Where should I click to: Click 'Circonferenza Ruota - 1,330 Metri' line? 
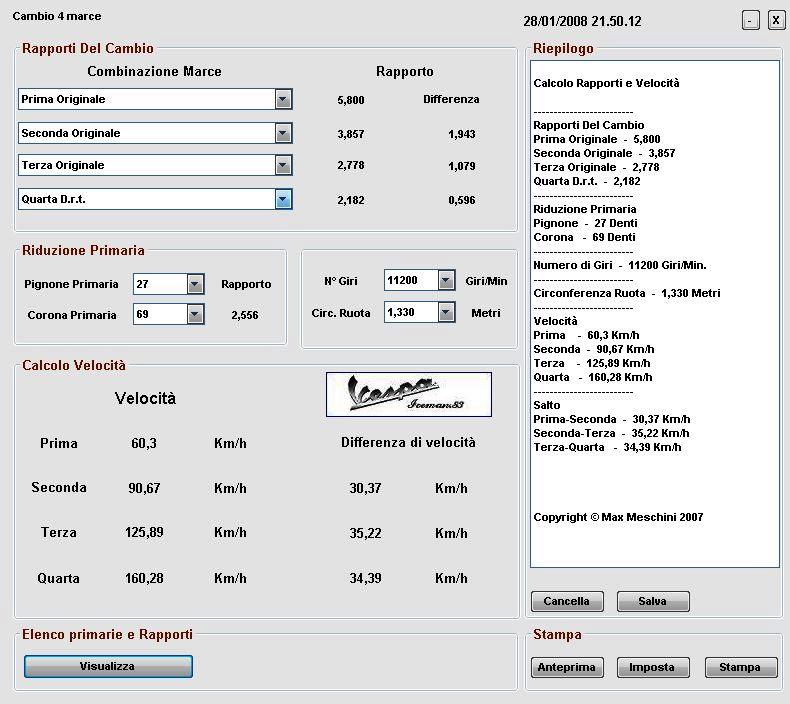point(627,293)
